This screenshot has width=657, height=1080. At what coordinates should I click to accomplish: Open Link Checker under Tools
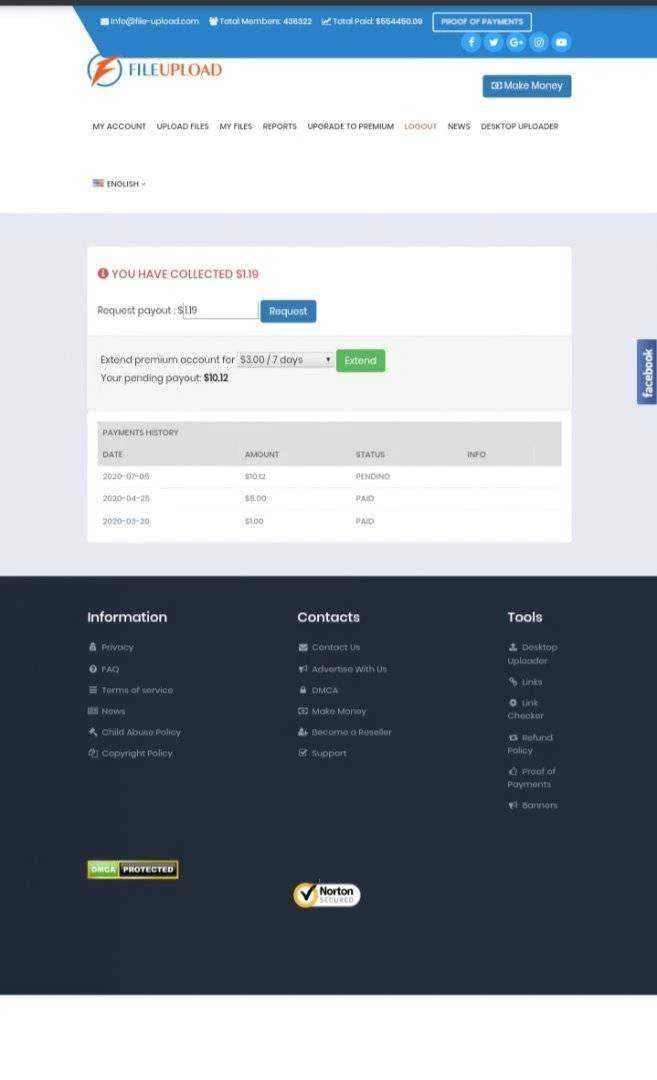525,709
